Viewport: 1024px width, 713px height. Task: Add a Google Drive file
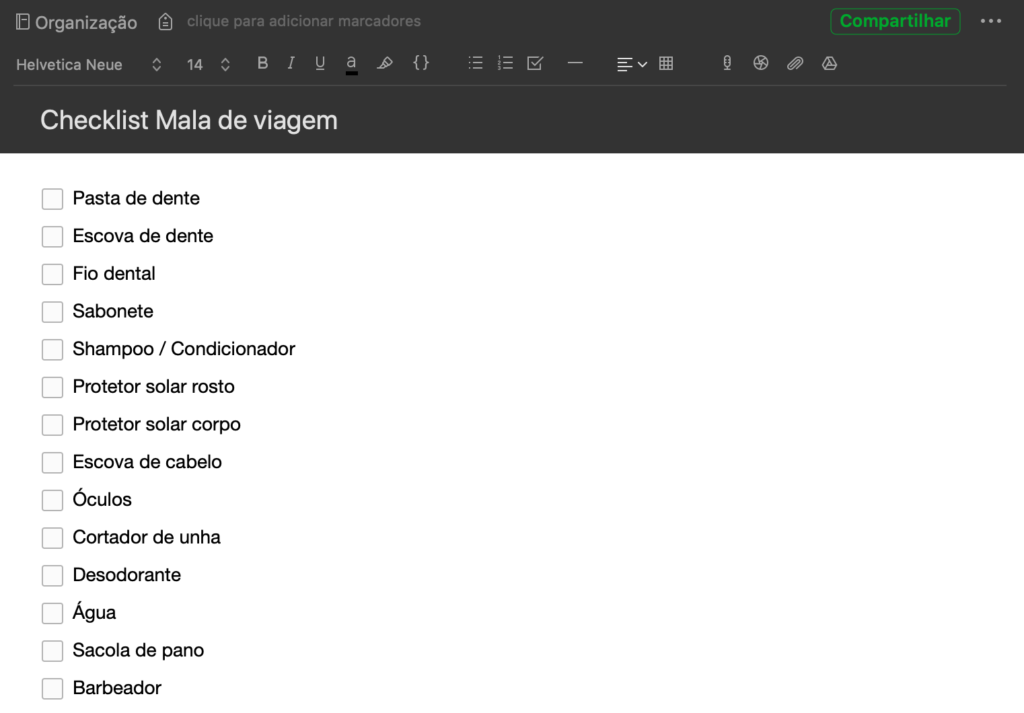tap(829, 63)
